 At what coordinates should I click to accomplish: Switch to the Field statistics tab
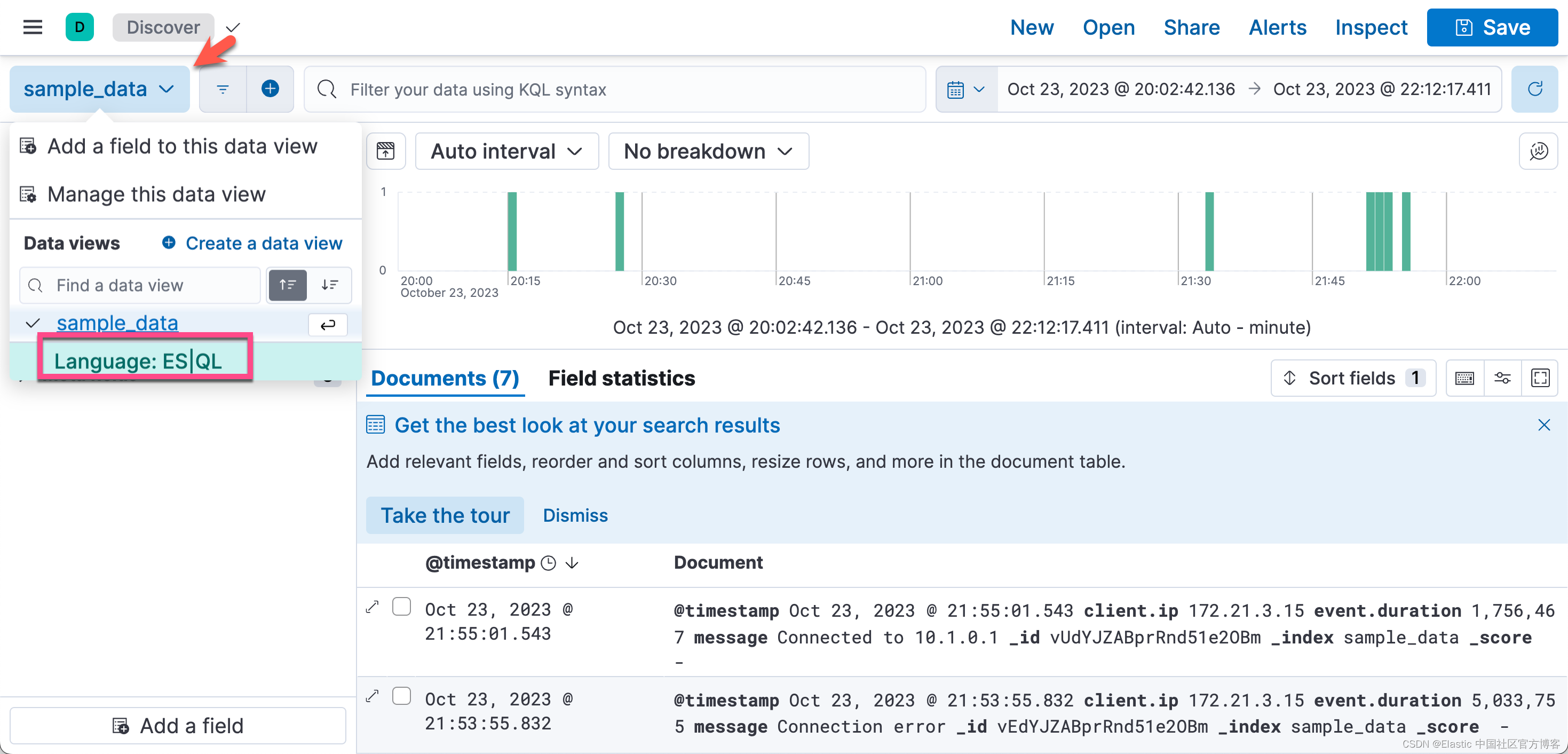621,378
